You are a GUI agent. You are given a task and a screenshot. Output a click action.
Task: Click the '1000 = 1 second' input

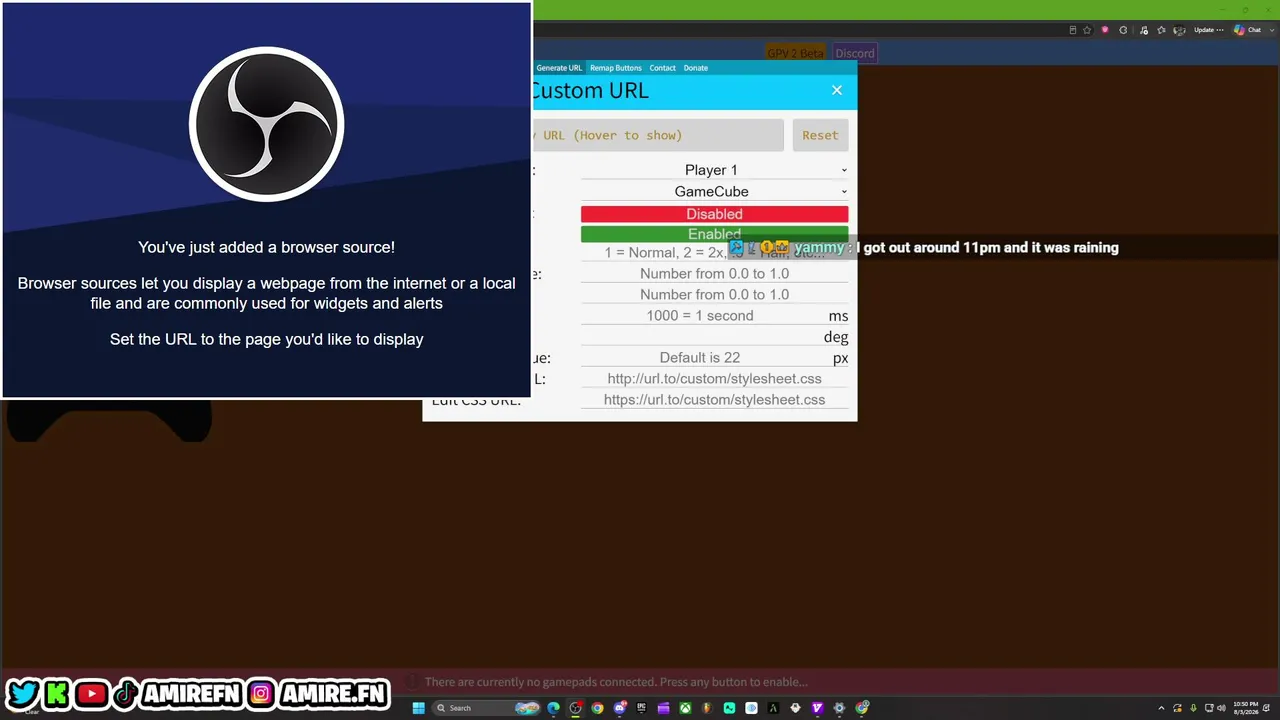[700, 316]
